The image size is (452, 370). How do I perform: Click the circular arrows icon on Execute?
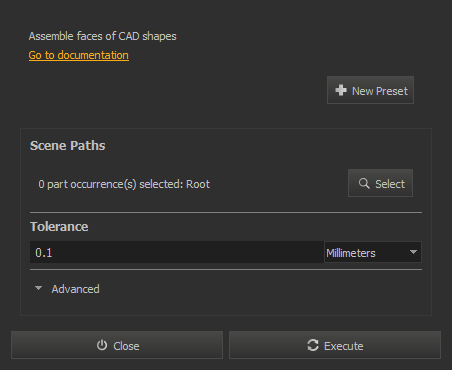pyautogui.click(x=313, y=345)
